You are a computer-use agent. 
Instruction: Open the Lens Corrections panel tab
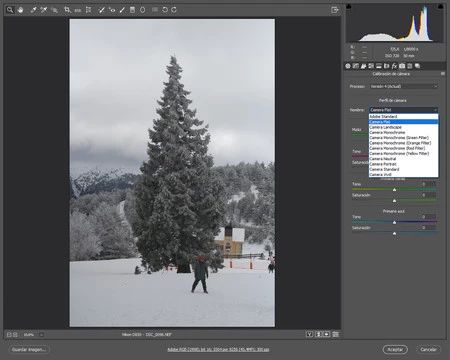click(x=387, y=66)
